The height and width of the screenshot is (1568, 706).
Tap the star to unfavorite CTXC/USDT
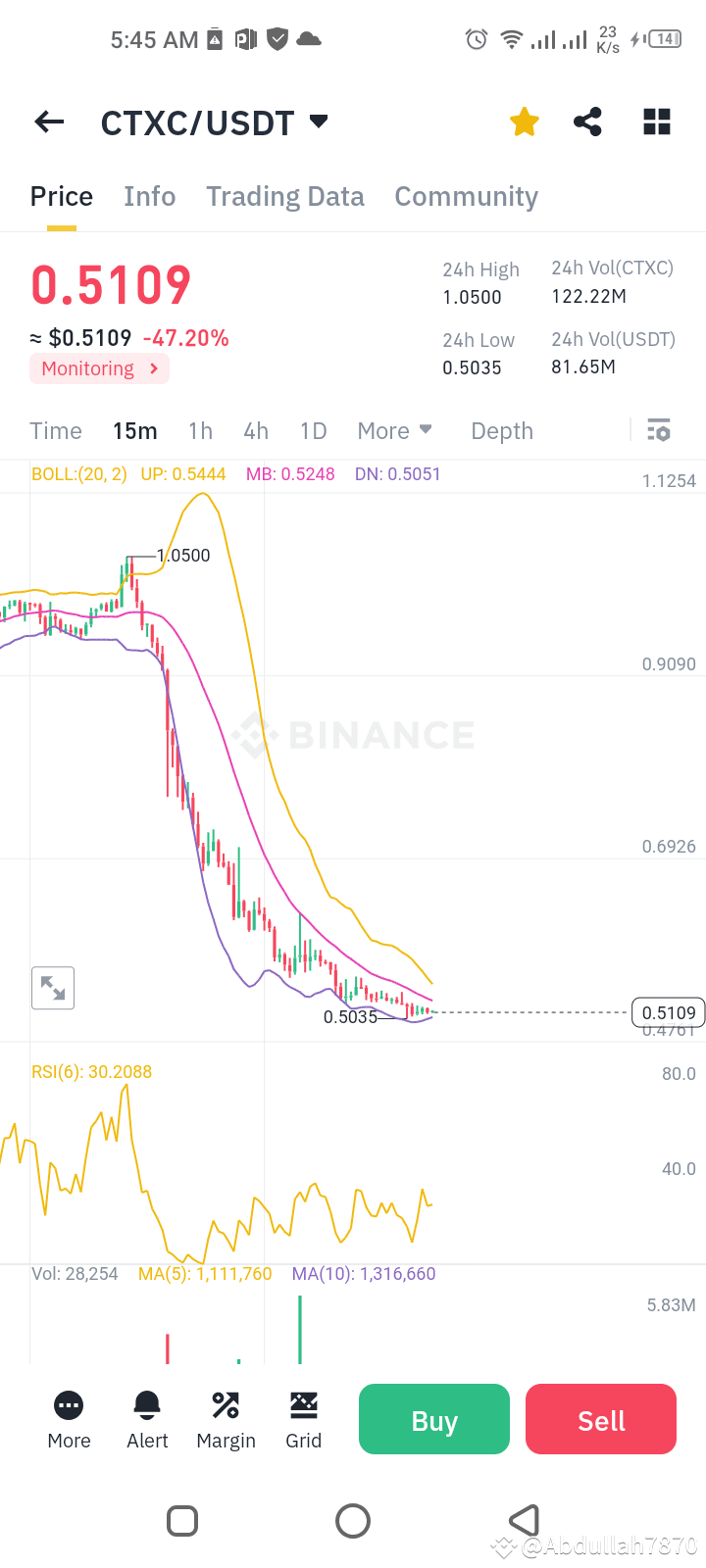tap(524, 122)
